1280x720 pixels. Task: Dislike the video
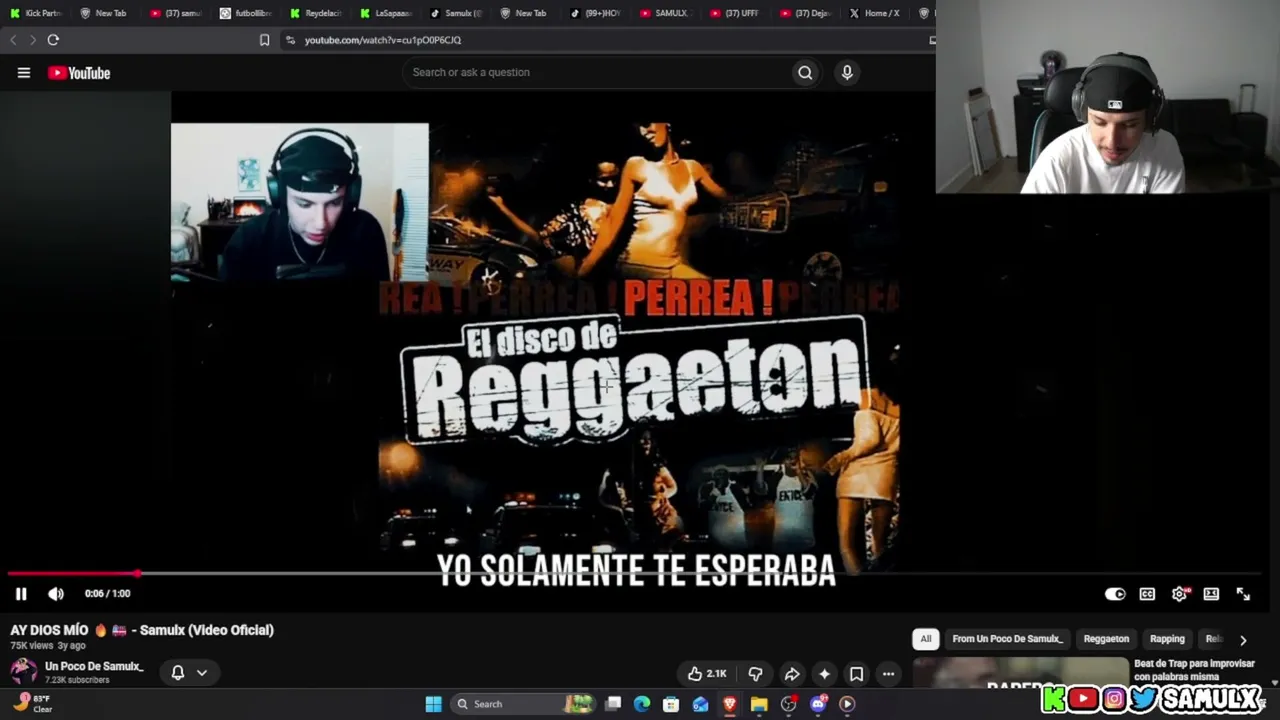755,674
